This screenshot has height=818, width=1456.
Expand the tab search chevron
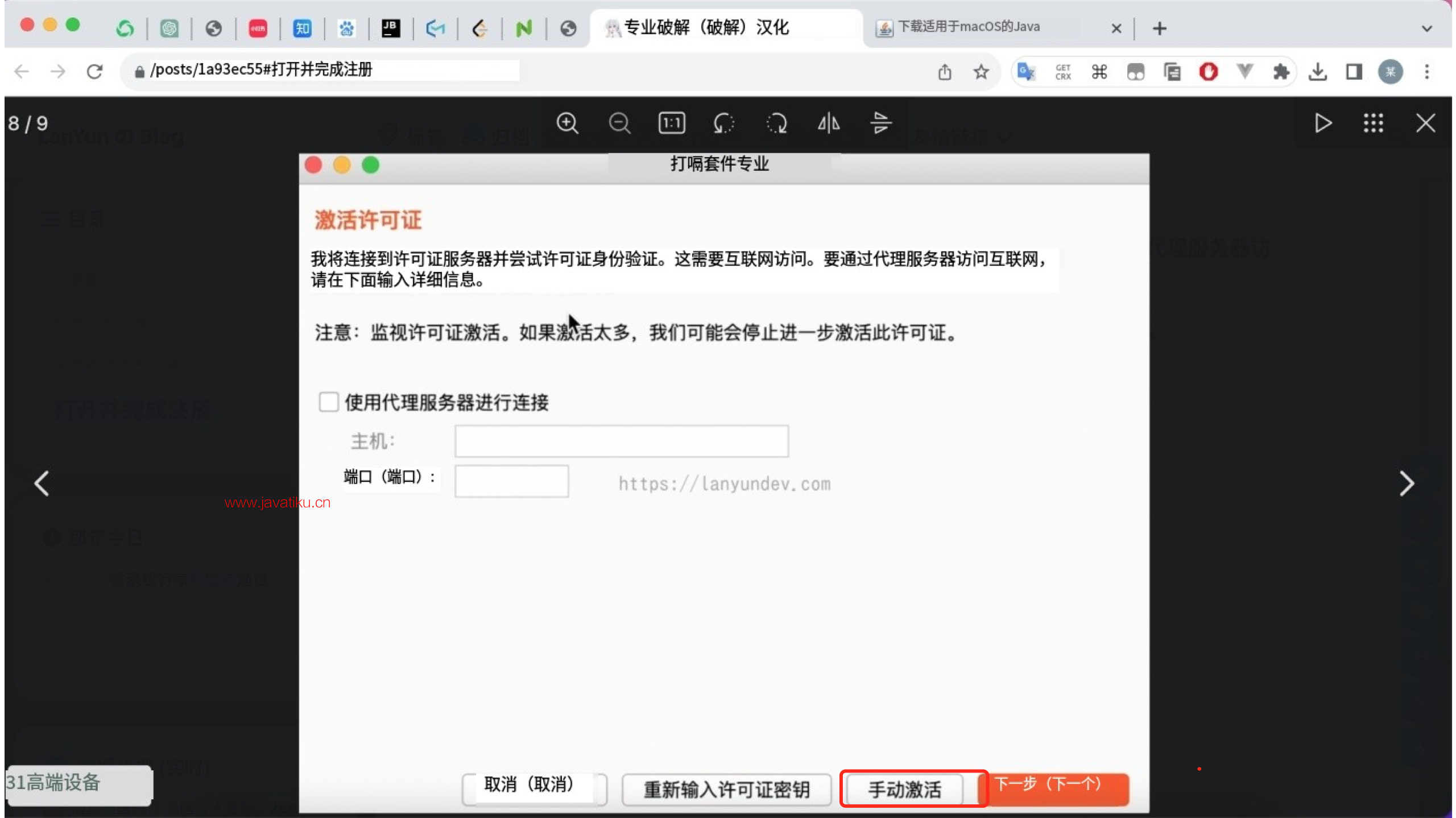pos(1426,28)
